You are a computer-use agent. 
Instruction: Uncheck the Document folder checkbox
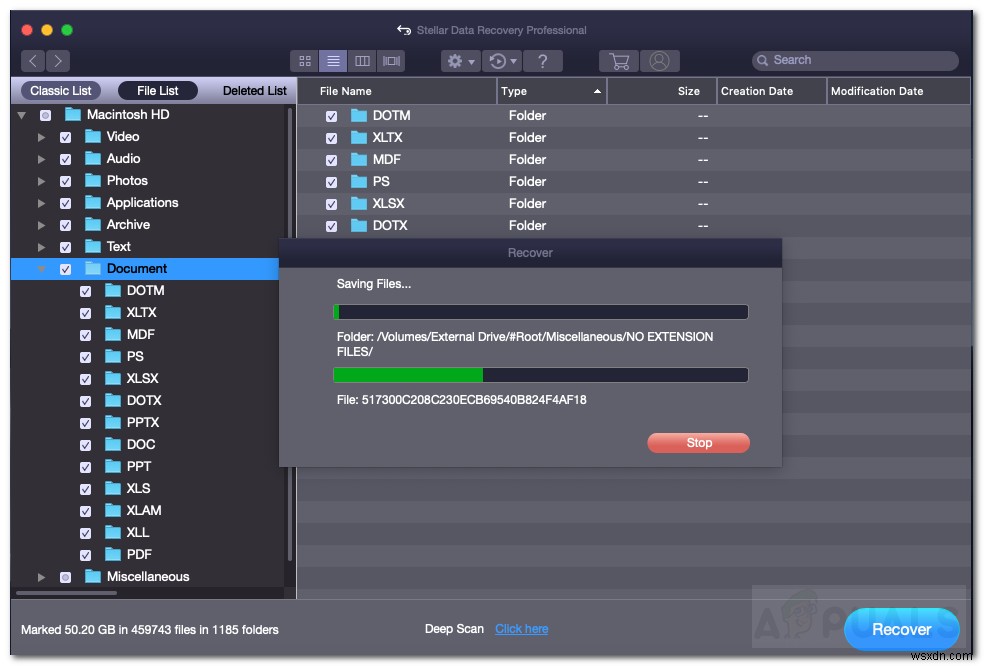pyautogui.click(x=65, y=269)
